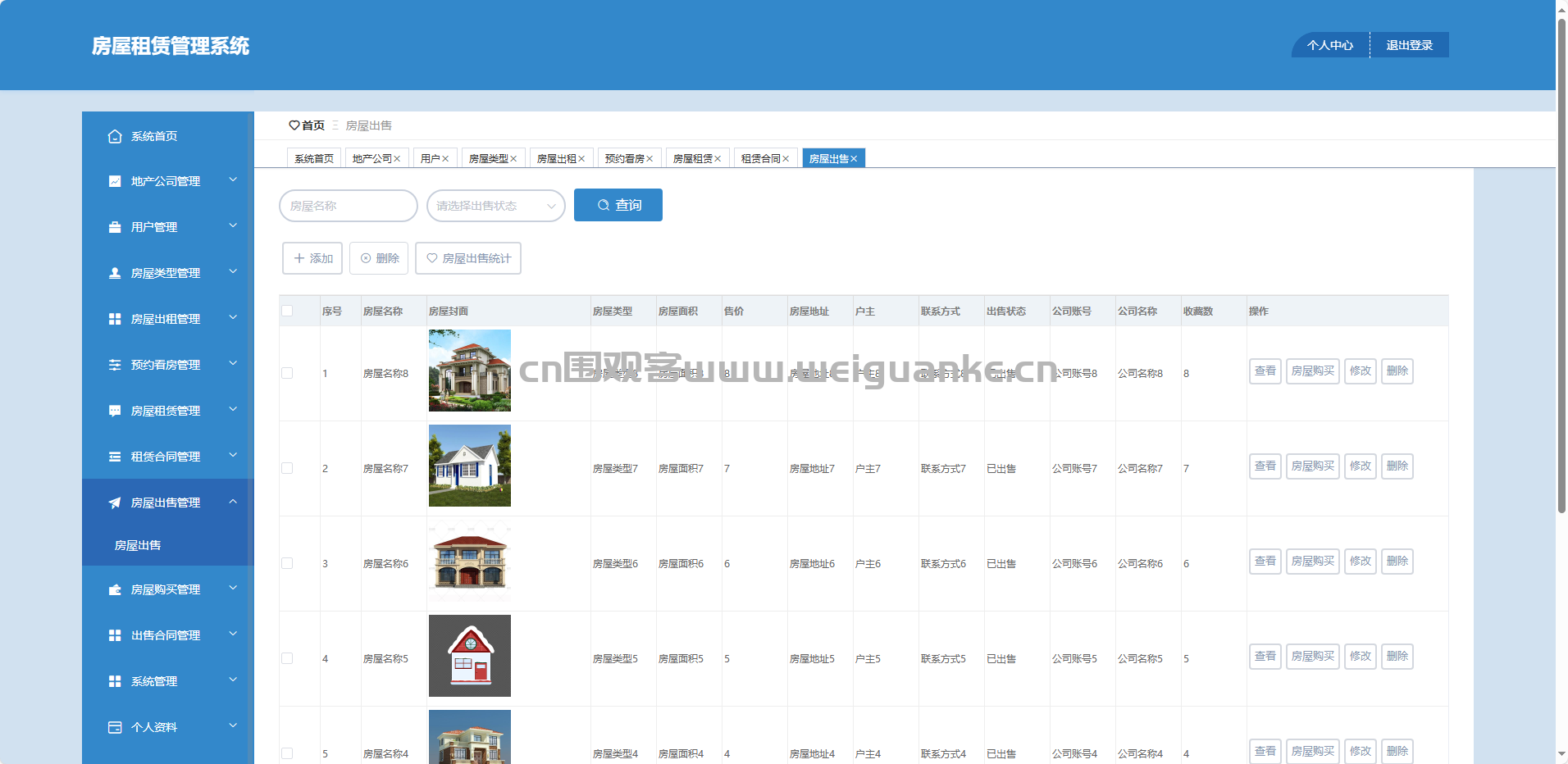Click the grid icon next to 系统管理
This screenshot has height=764, width=1568.
[115, 681]
